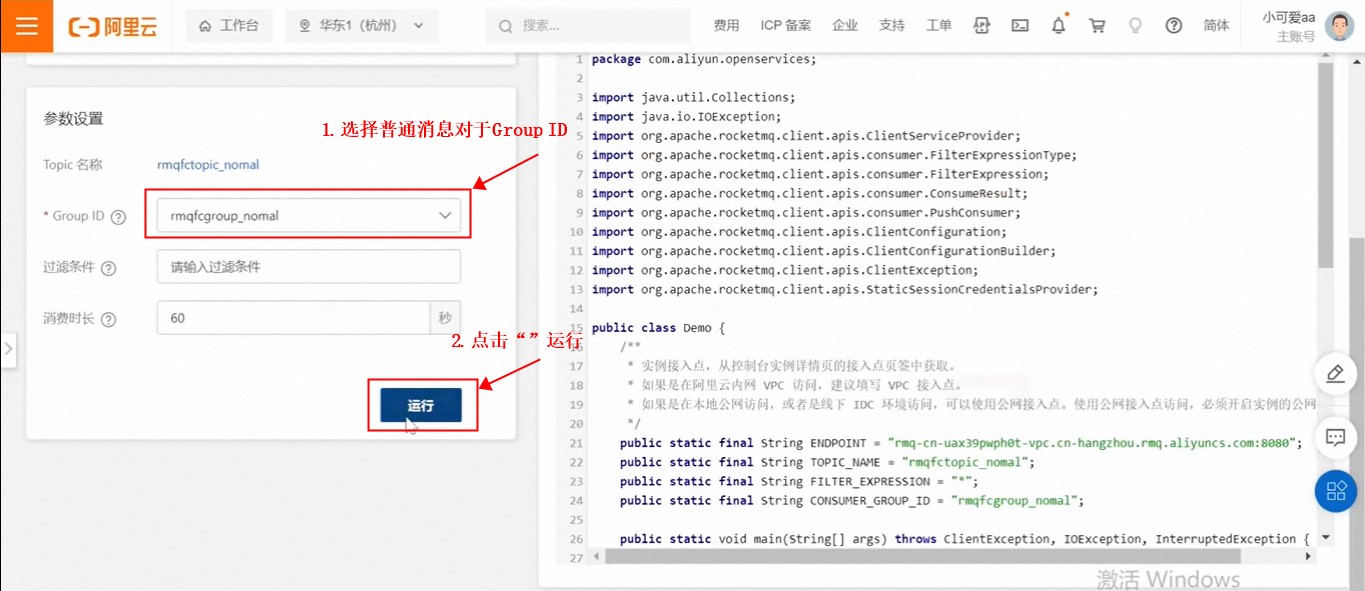Open the 费用 menu

pos(726,26)
